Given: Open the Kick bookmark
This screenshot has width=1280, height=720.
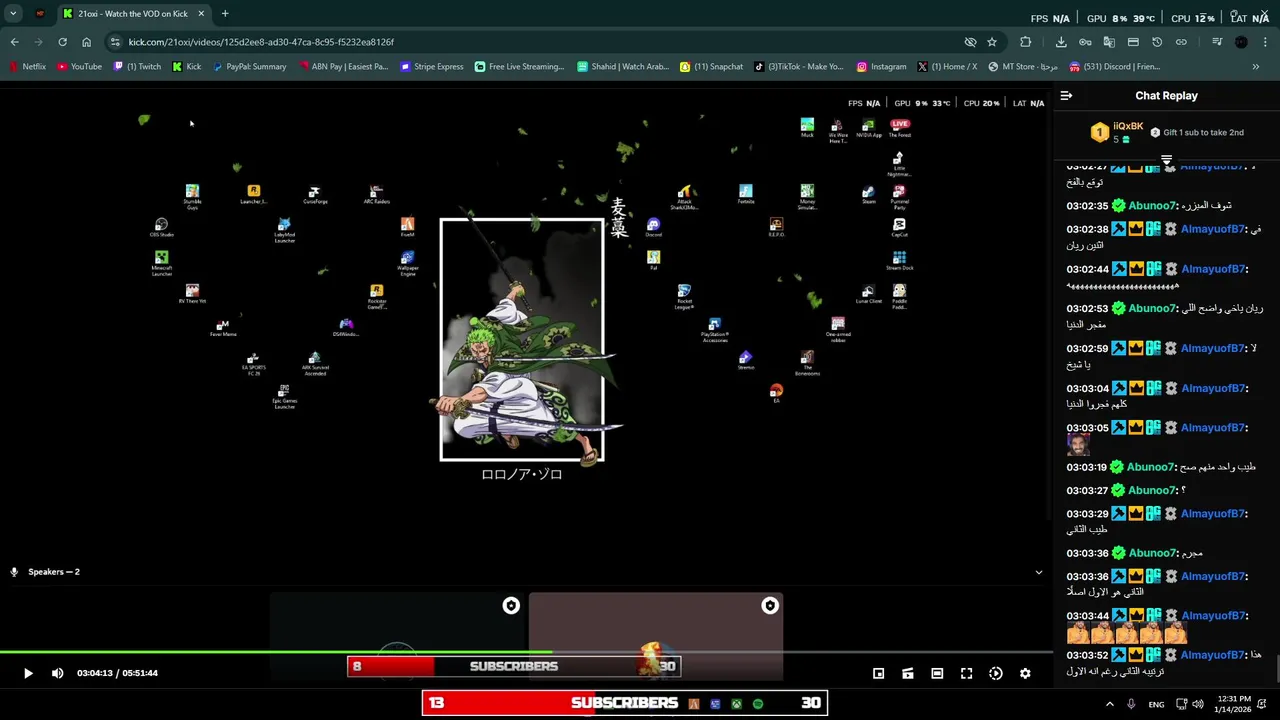Looking at the screenshot, I should 187,67.
